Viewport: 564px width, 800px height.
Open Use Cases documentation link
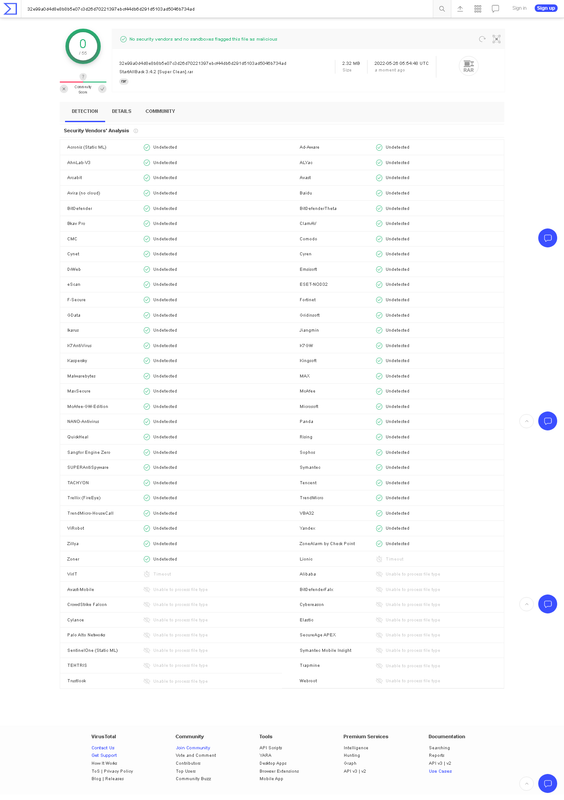click(x=440, y=771)
